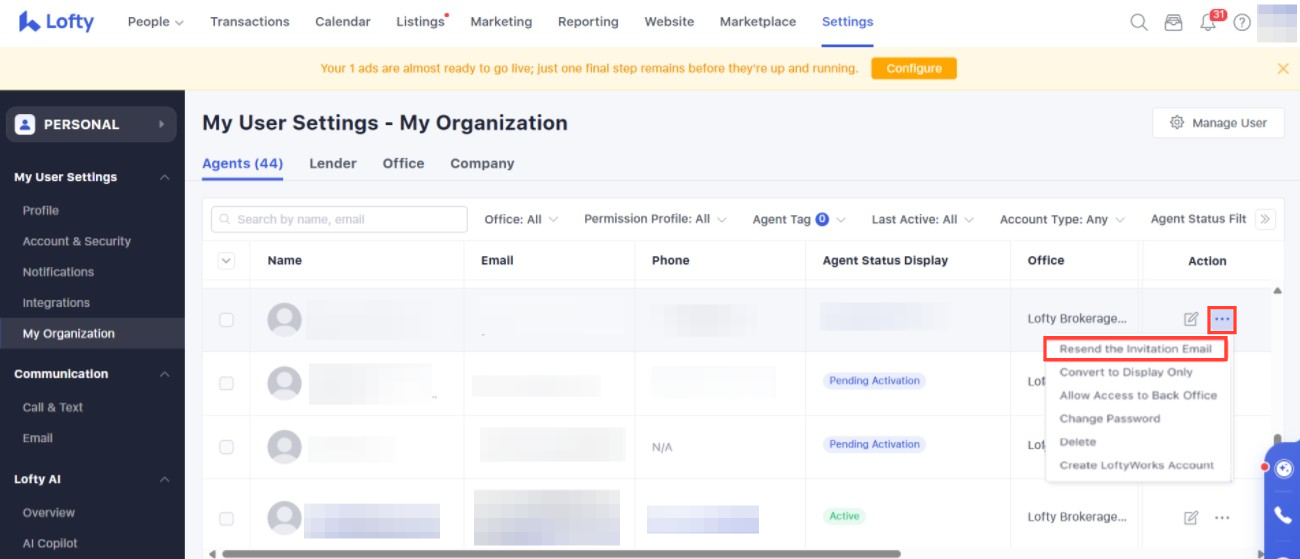
Task: Click the search by name, email field
Action: (x=340, y=219)
